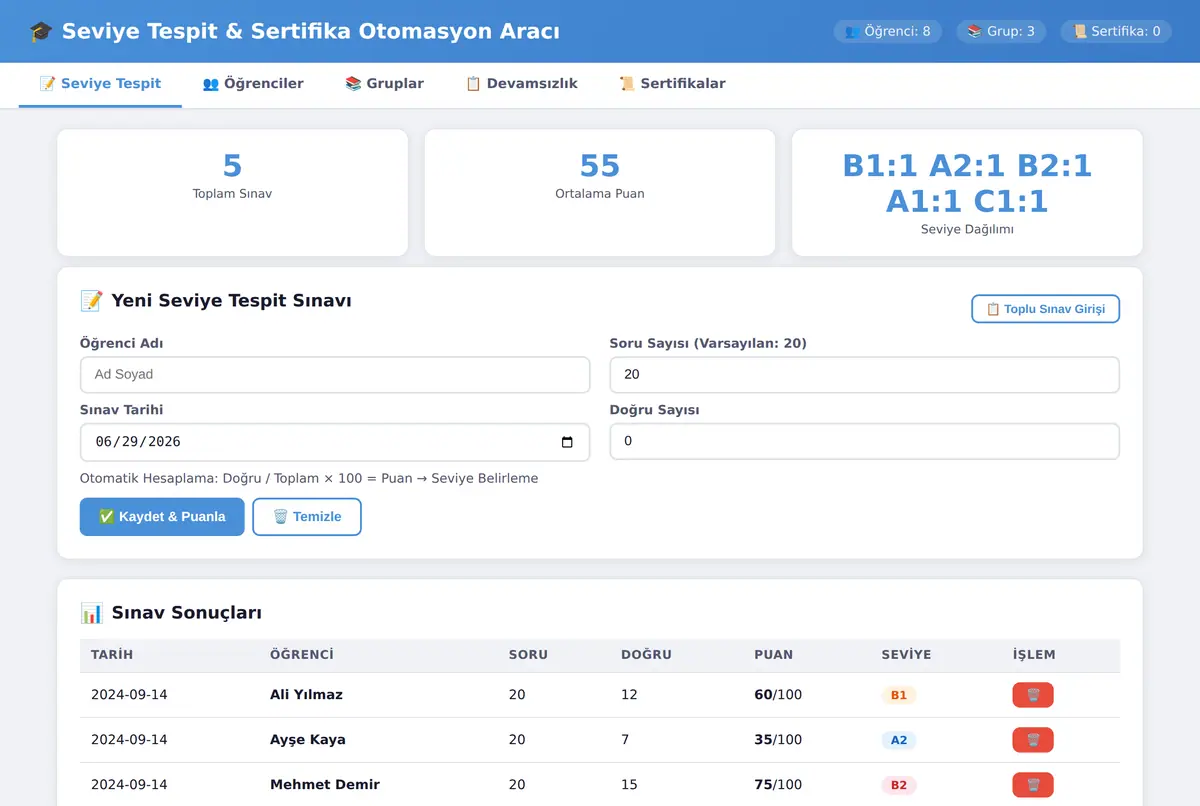Screen dimensions: 1200x806
Task: Click the 35/100 score cell
Action: click(778, 740)
